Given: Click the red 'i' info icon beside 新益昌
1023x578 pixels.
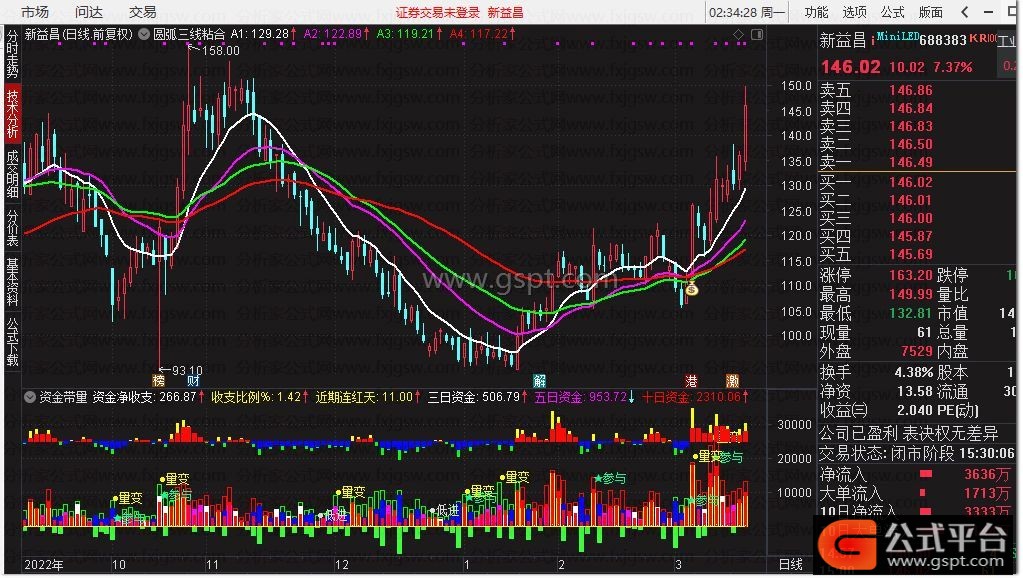Looking at the screenshot, I should click(x=872, y=40).
